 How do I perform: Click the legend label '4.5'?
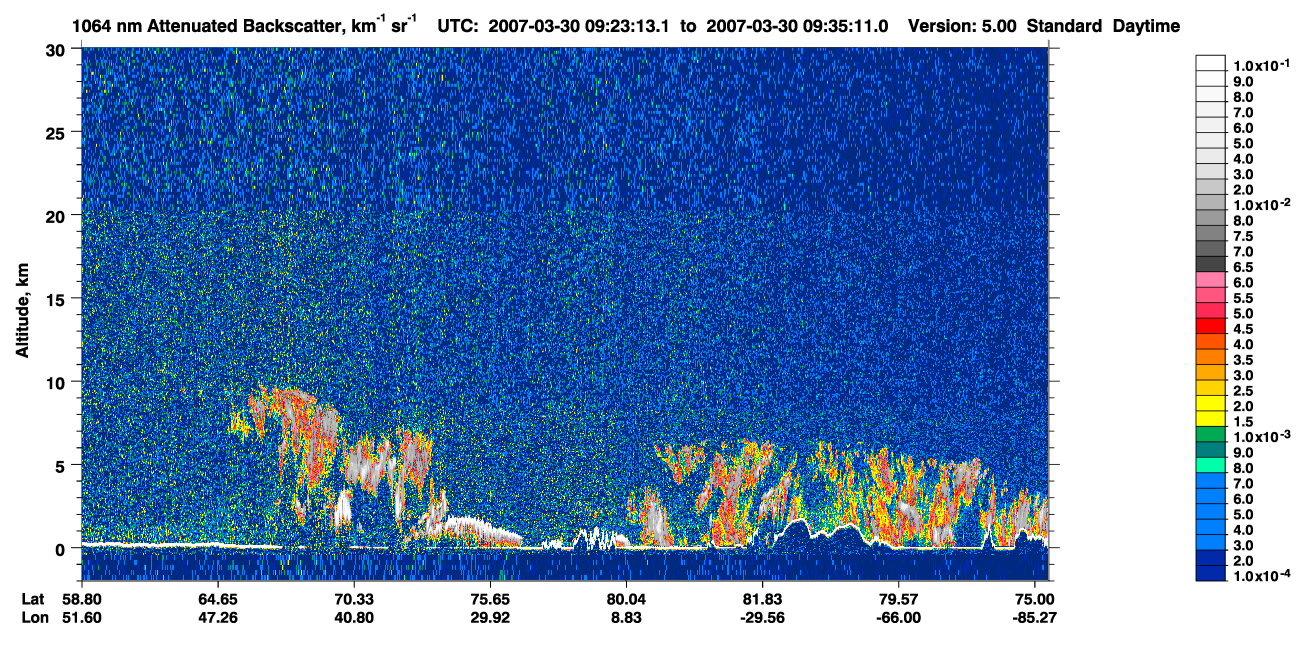click(x=1244, y=328)
